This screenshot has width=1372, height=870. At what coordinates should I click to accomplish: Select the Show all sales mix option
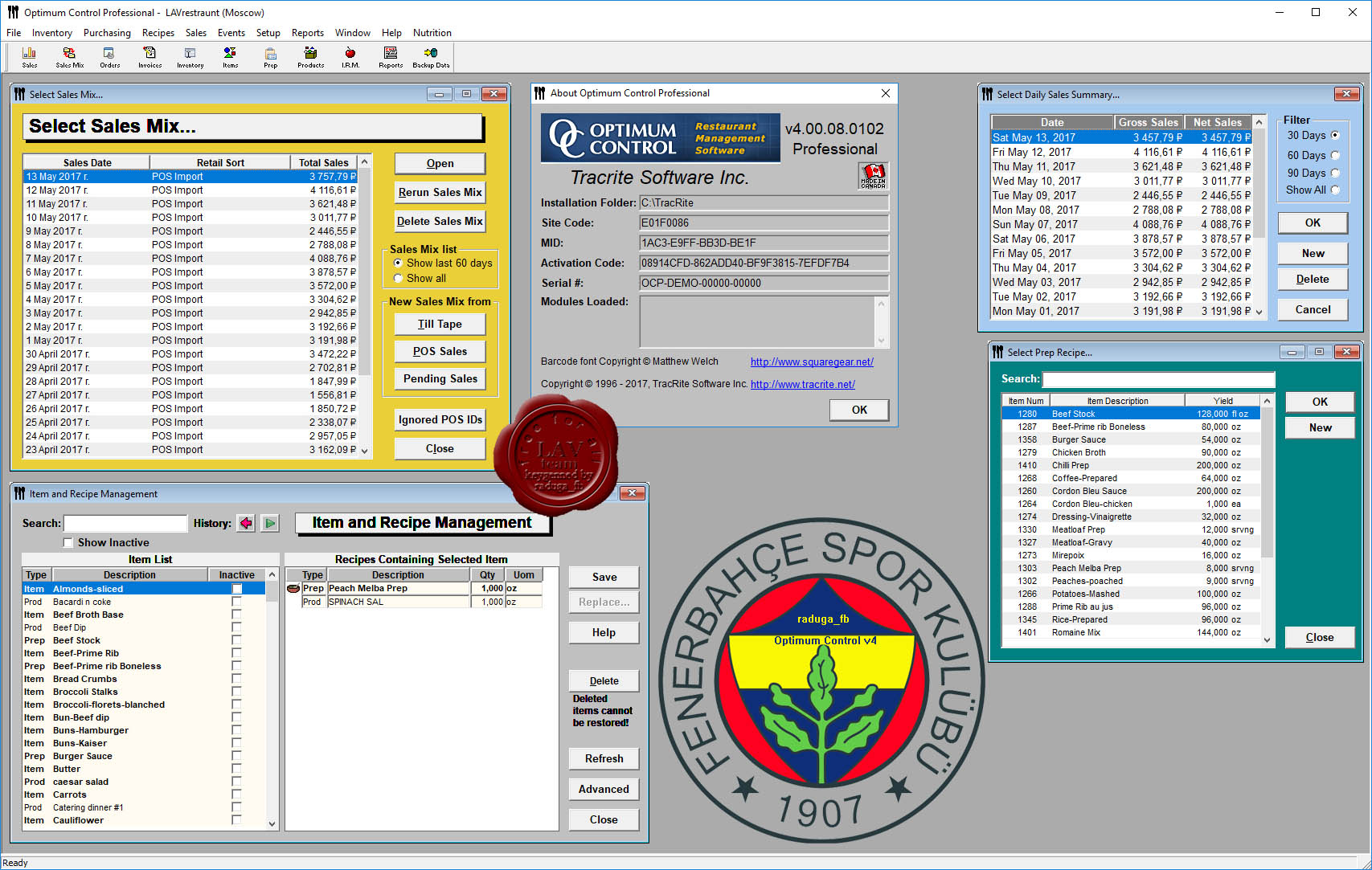pos(398,278)
